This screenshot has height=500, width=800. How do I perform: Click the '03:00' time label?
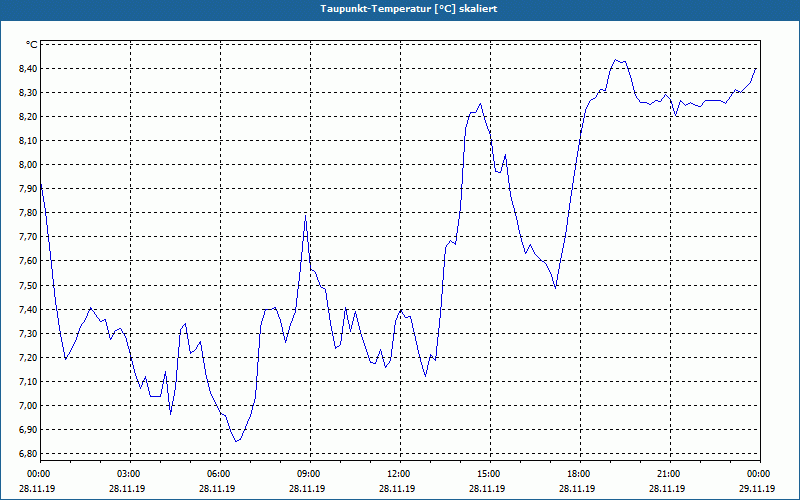130,474
